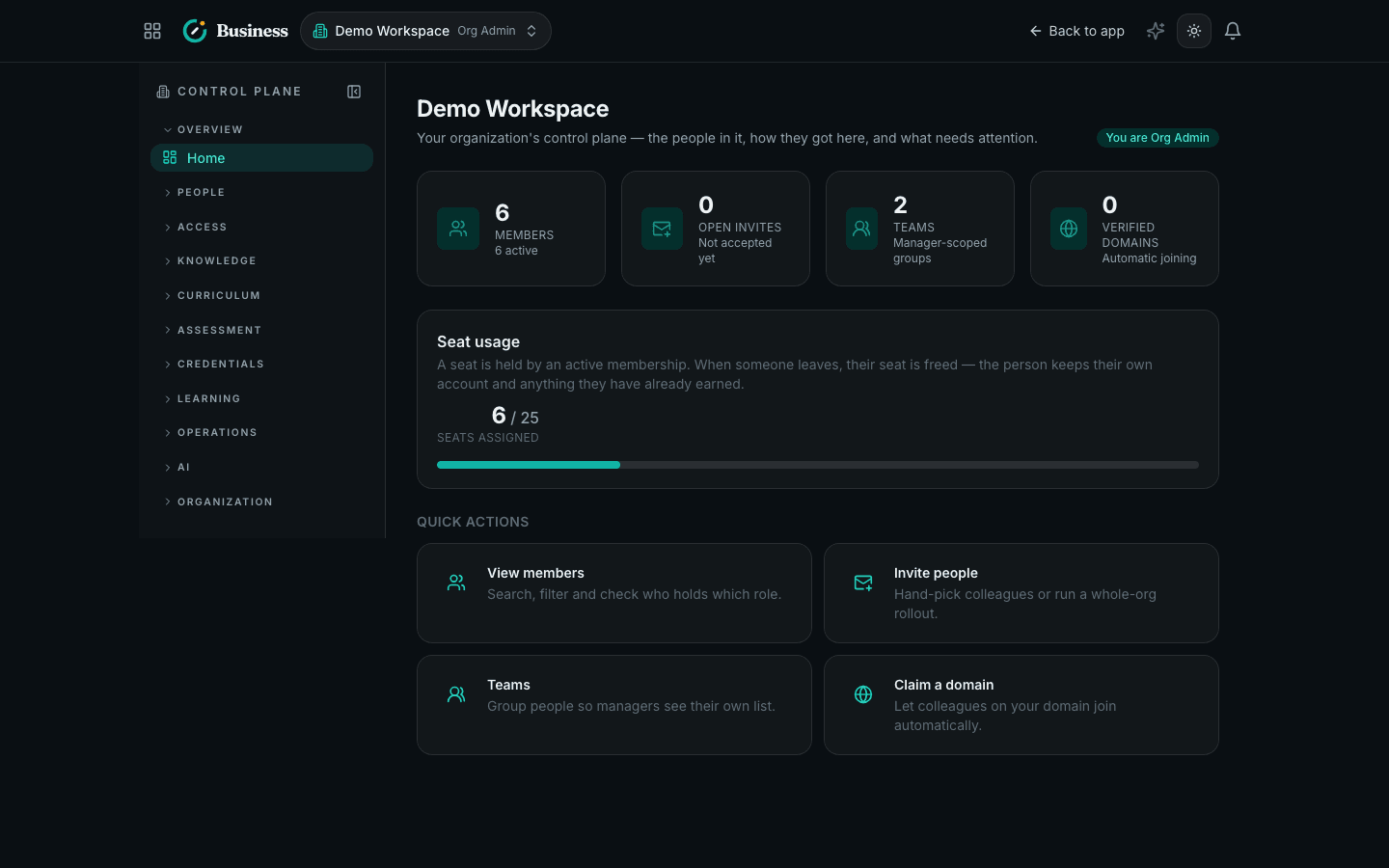This screenshot has height=868, width=1389.
Task: Open notifications bell
Action: [1233, 31]
